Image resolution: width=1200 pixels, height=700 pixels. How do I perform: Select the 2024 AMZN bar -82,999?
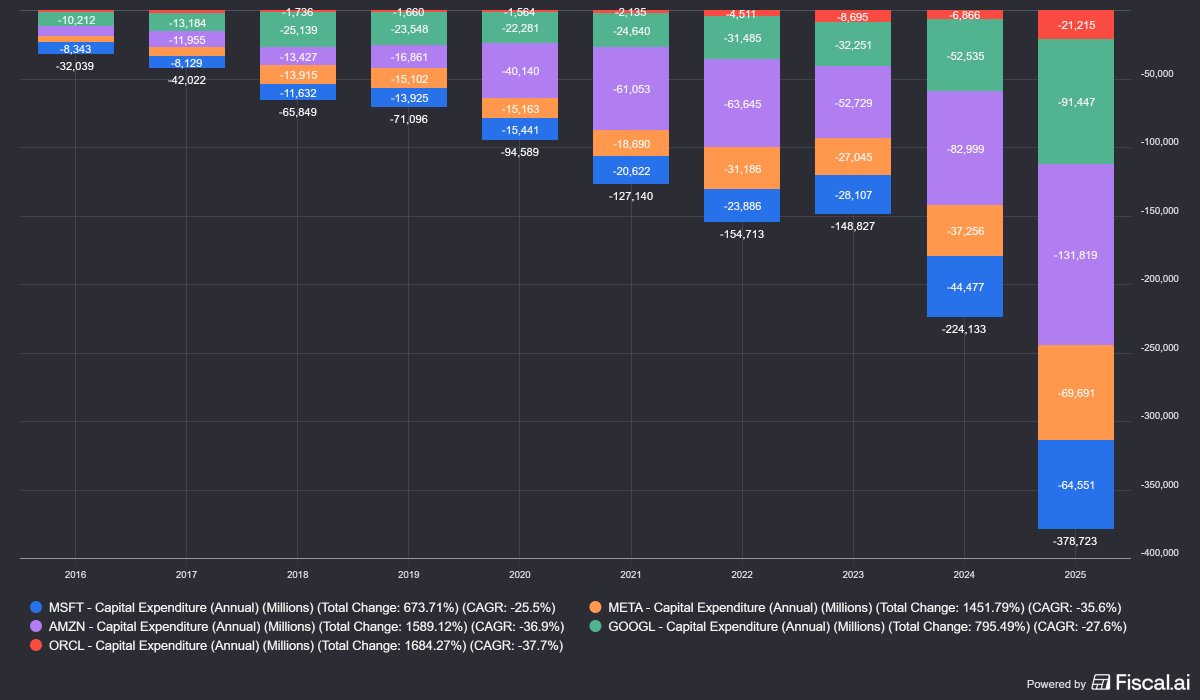tap(965, 148)
